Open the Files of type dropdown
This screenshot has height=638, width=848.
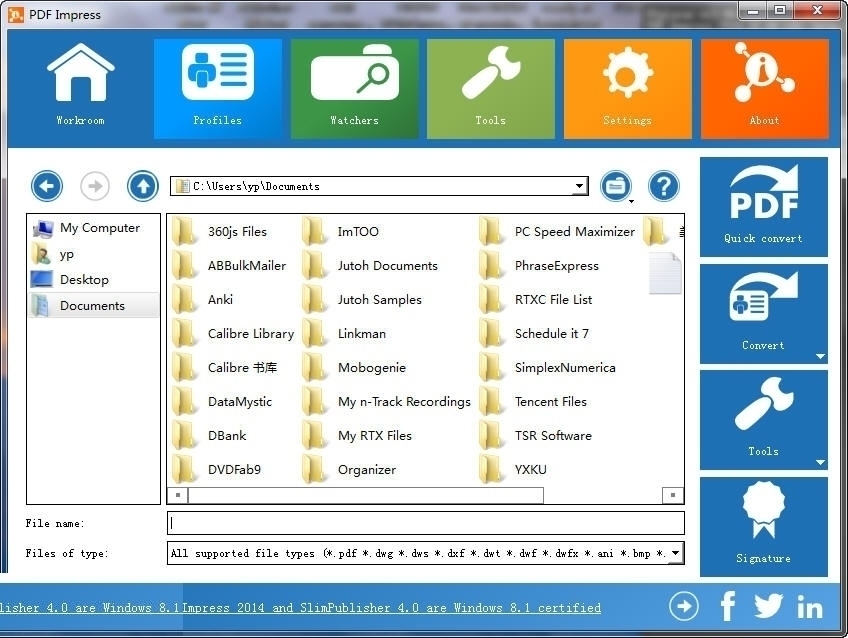675,553
